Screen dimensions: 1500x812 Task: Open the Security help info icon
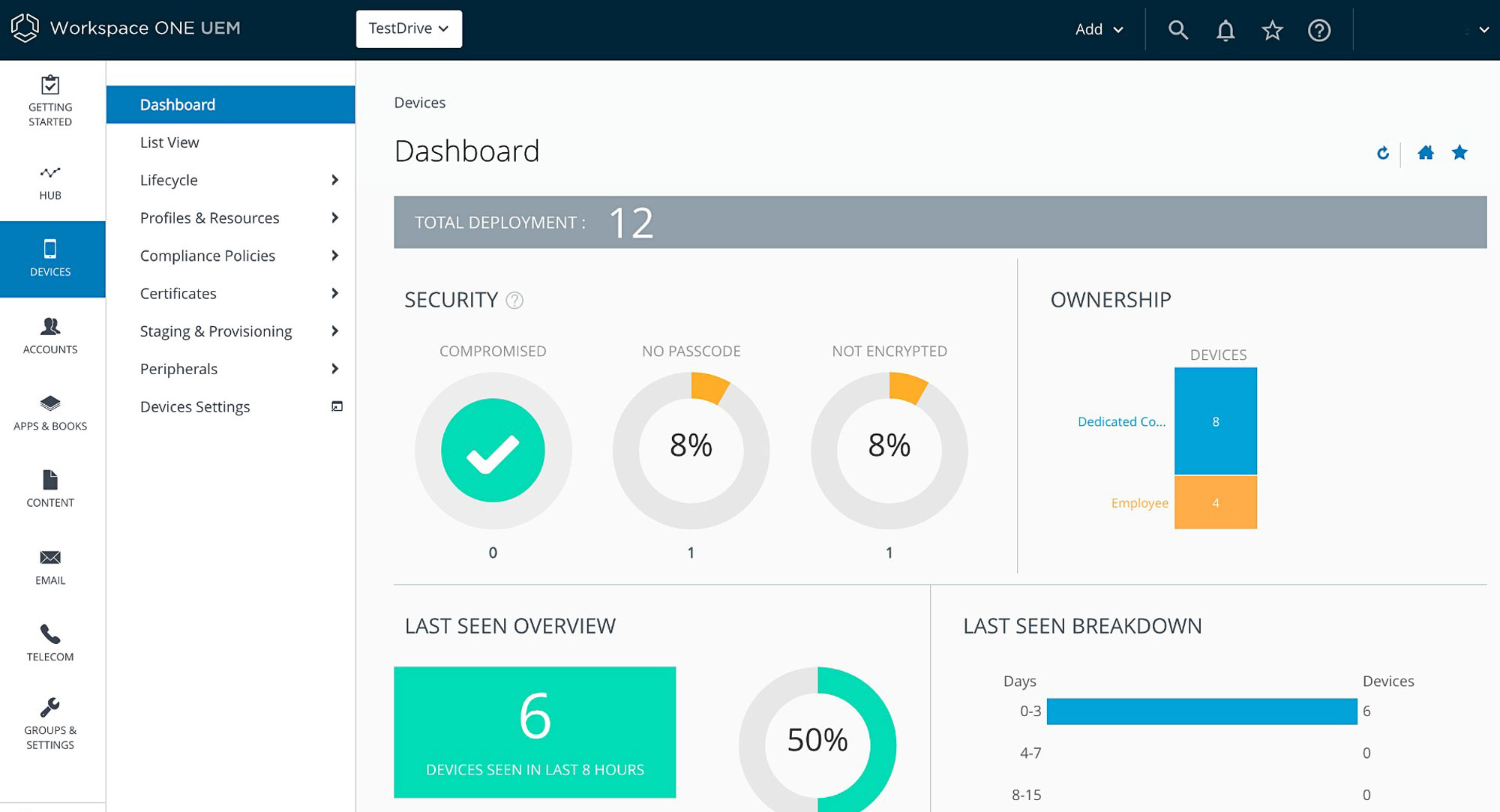point(514,300)
